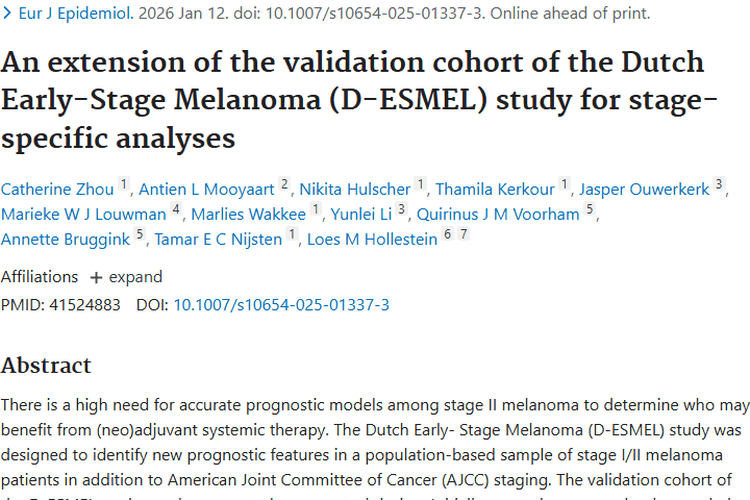Viewport: 750px width, 500px height.
Task: Open Marieke W J Louwman's link
Action: (x=83, y=213)
